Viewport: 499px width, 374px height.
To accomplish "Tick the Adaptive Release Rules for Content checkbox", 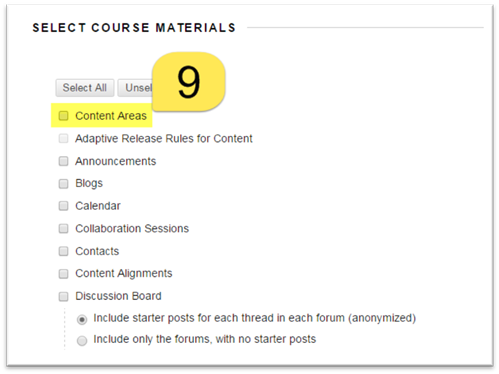I will [63, 138].
